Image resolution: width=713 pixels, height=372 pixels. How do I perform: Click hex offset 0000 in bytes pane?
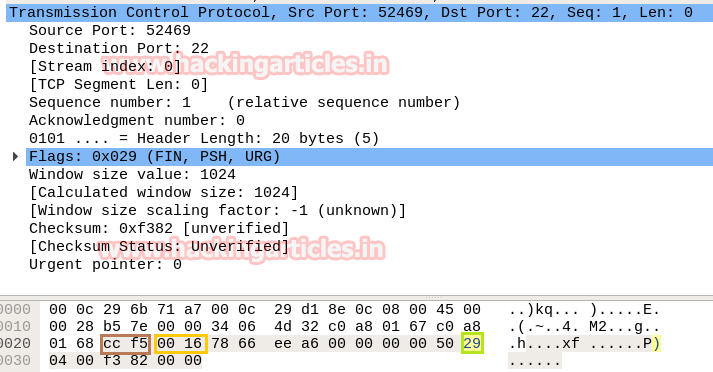tap(15, 310)
